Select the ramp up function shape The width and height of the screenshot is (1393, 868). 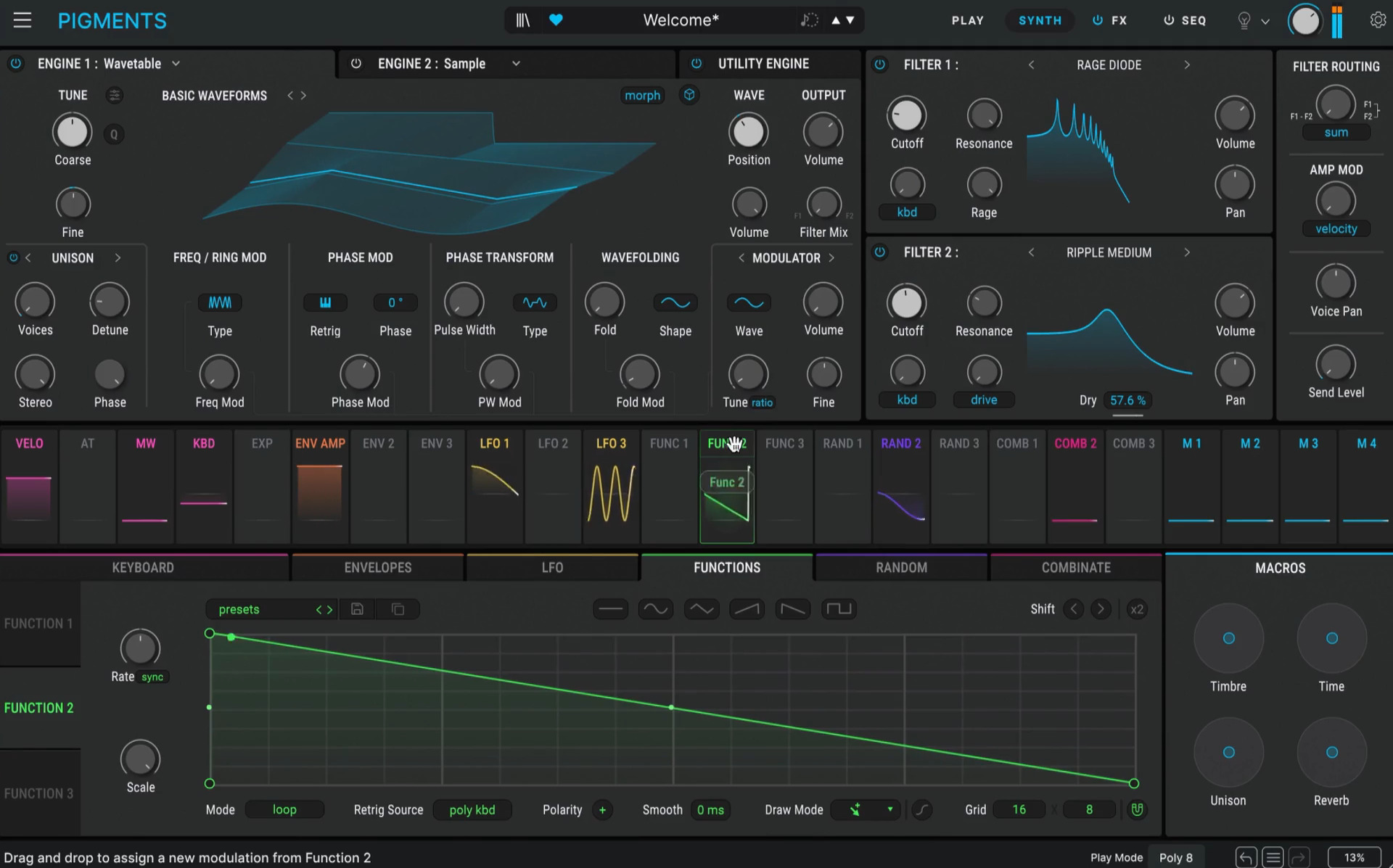[x=747, y=609]
